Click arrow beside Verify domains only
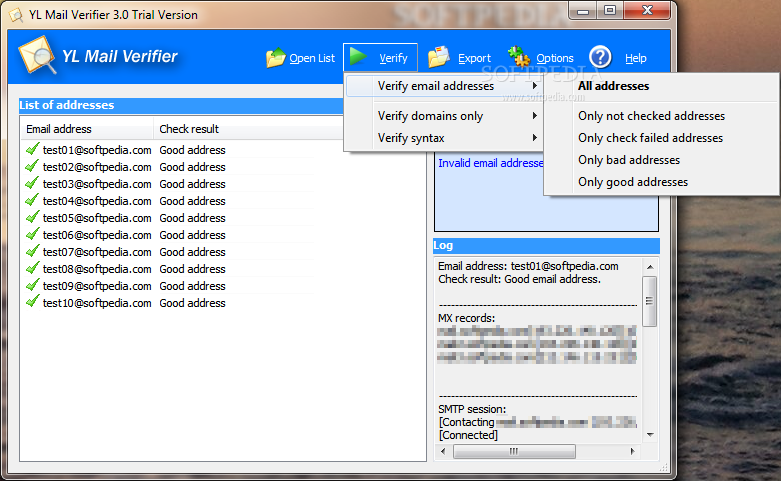Image resolution: width=781 pixels, height=481 pixels. pos(534,116)
